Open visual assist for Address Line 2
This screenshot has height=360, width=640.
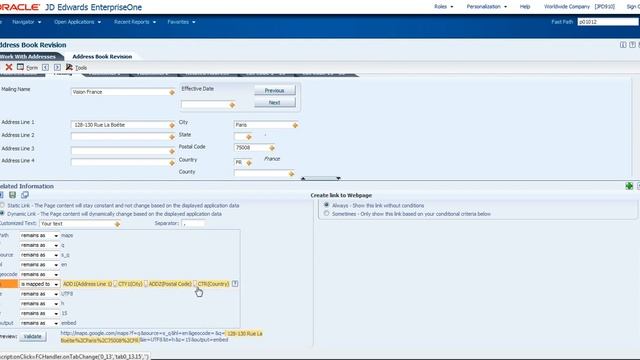pyautogui.click(x=172, y=137)
